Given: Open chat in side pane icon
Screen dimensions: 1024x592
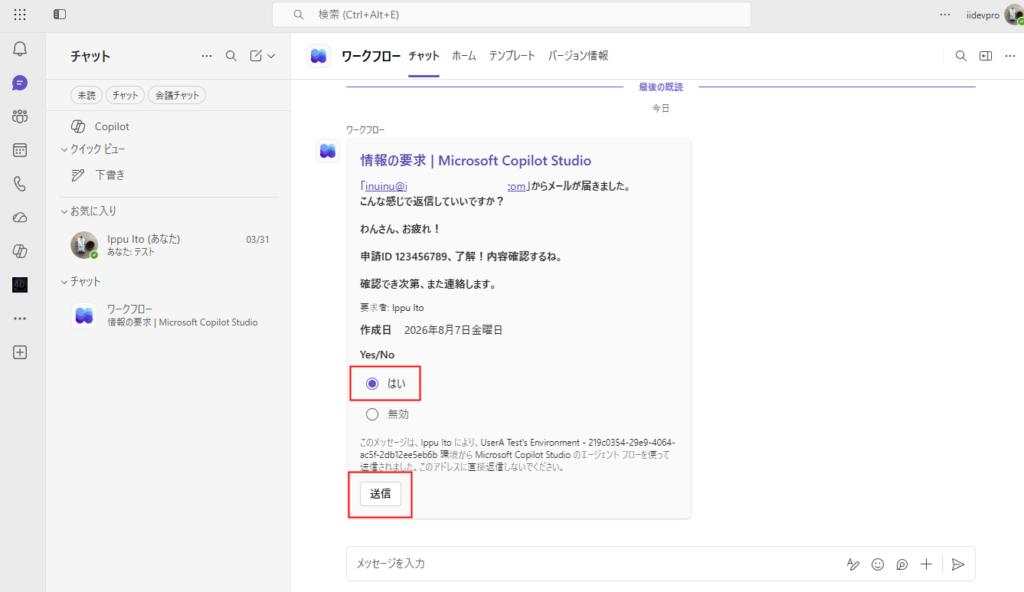Looking at the screenshot, I should (x=985, y=56).
